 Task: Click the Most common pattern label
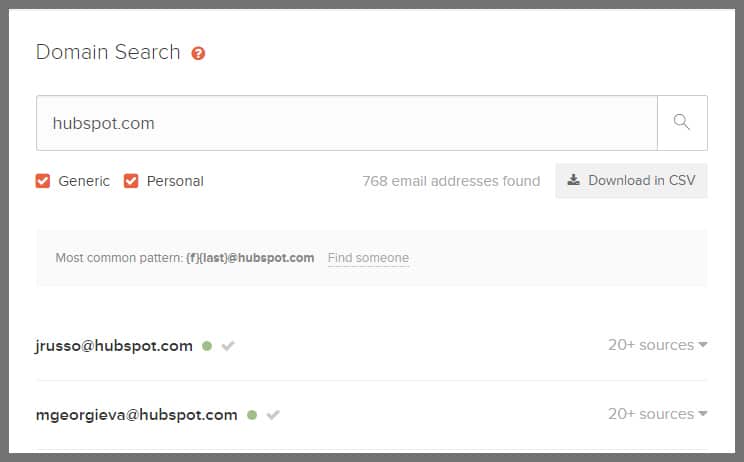click(119, 258)
